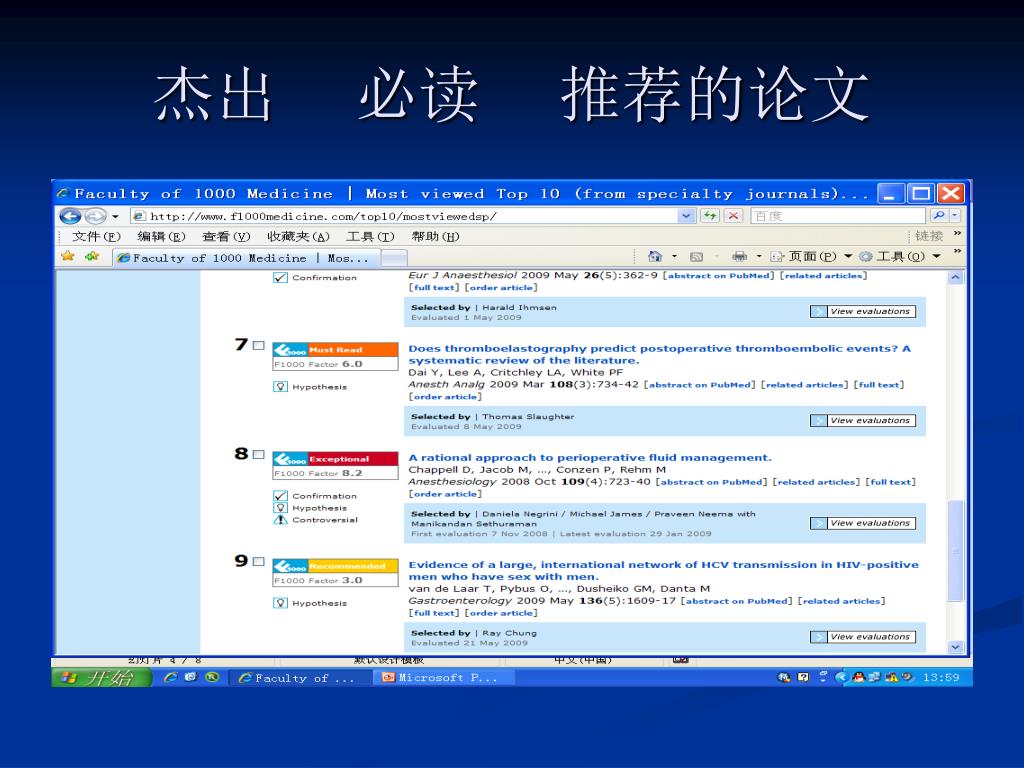Open the search provider dropdown arrow
Screen dimensions: 1024x768
tap(954, 215)
